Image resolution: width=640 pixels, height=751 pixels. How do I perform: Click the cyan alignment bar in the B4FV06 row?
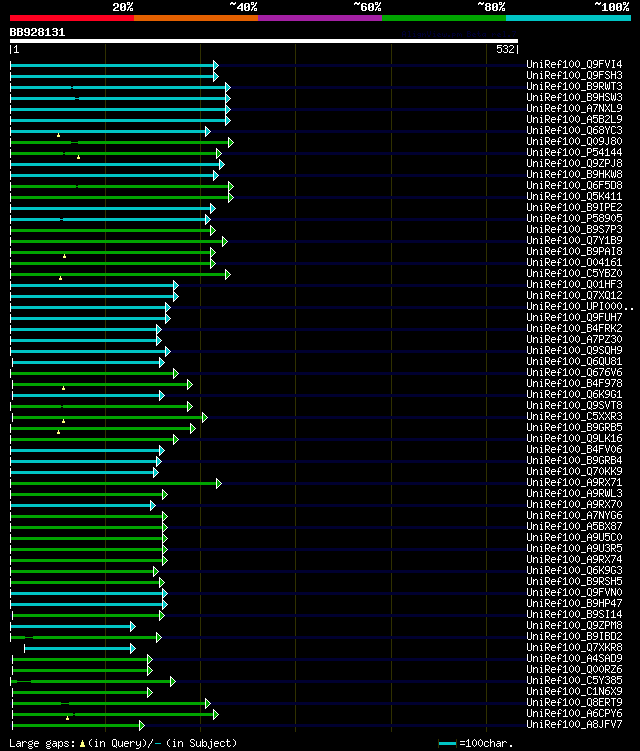[x=87, y=451]
